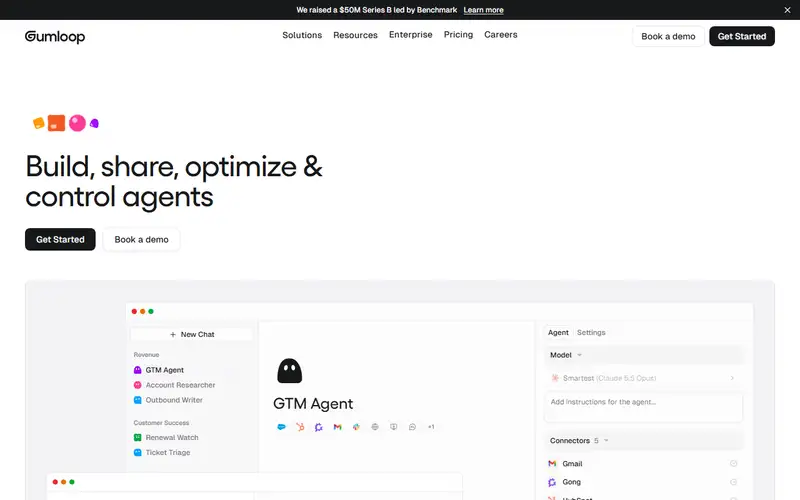Viewport: 800px width, 500px height.
Task: Toggle the Gong connector check circle
Action: [x=733, y=482]
